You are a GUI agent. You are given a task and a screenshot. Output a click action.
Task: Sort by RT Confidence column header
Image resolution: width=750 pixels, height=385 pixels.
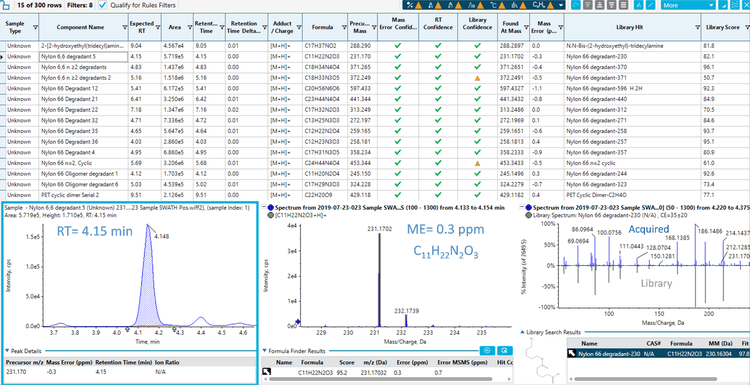pyautogui.click(x=438, y=27)
